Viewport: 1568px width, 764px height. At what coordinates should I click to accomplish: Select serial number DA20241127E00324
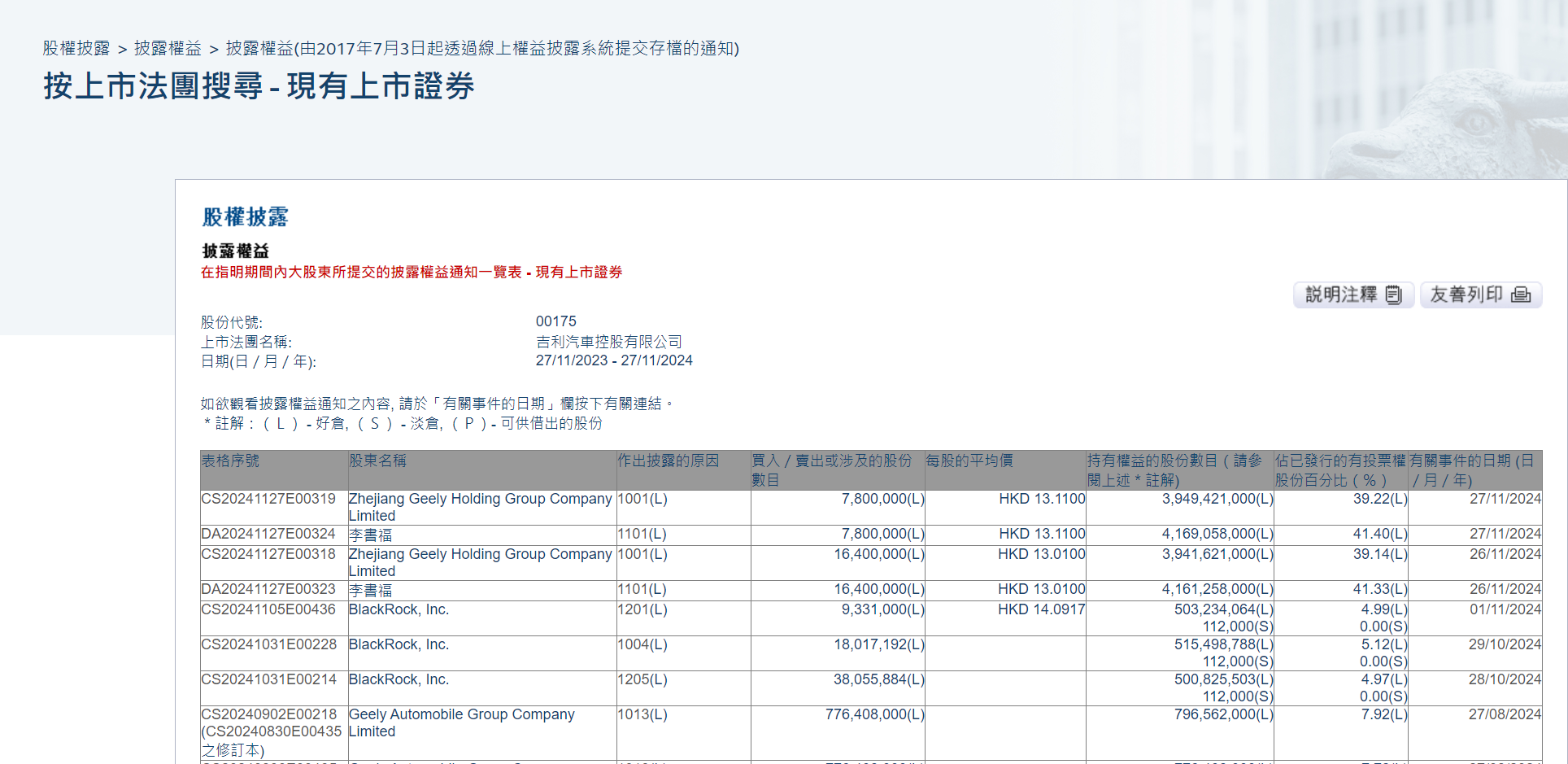click(x=268, y=534)
